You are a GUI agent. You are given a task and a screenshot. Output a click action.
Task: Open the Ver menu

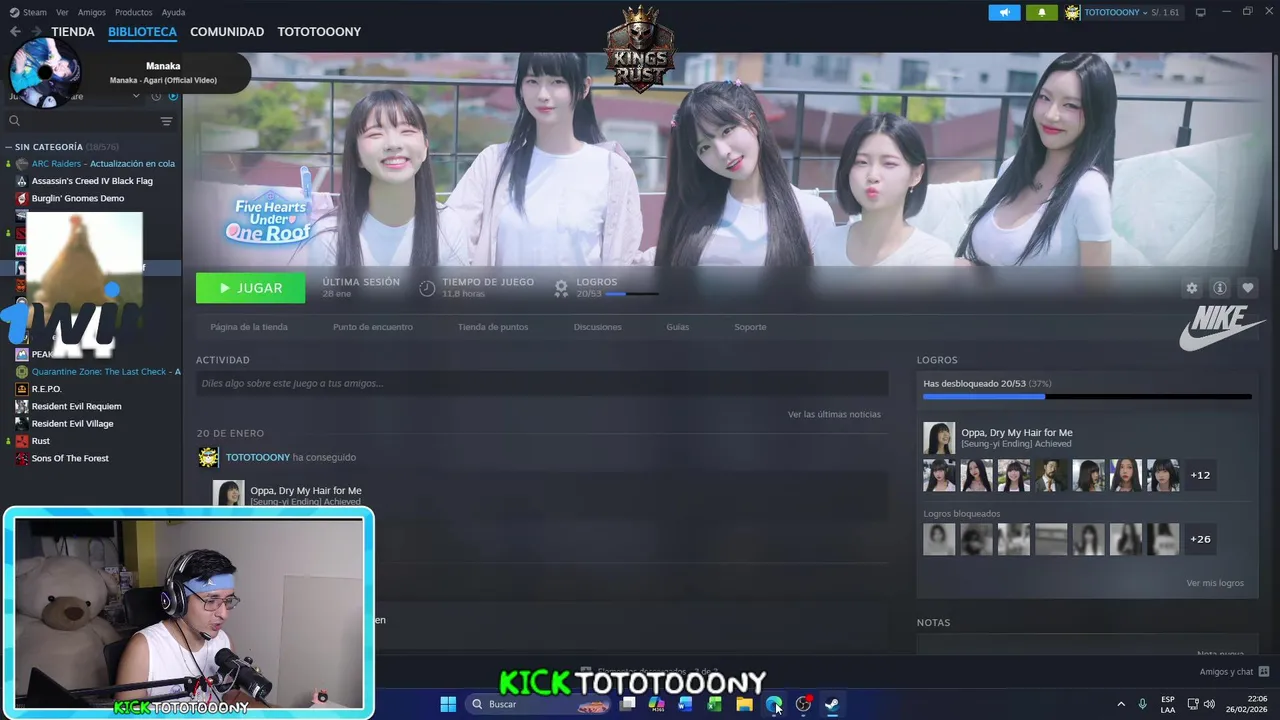click(x=62, y=12)
